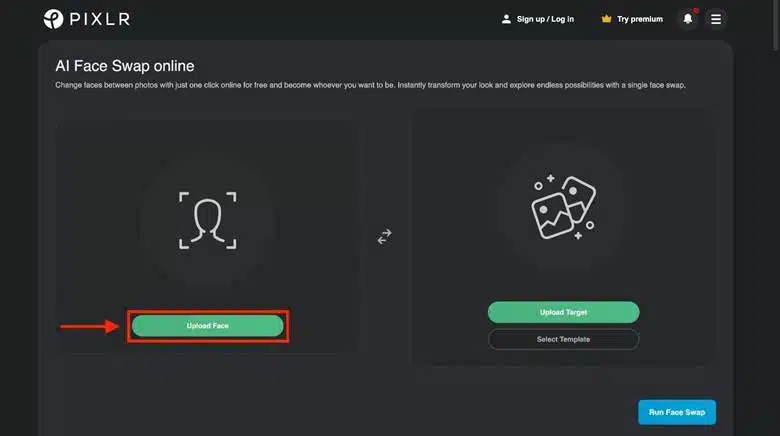Run Face Swap
Image resolution: width=780 pixels, height=436 pixels.
pos(677,412)
